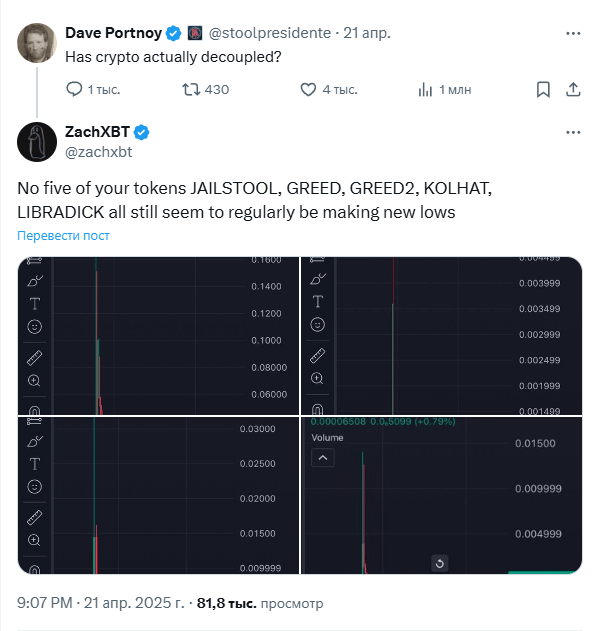Collapse the Volume indicator chevron
This screenshot has height=631, width=599.
323,458
